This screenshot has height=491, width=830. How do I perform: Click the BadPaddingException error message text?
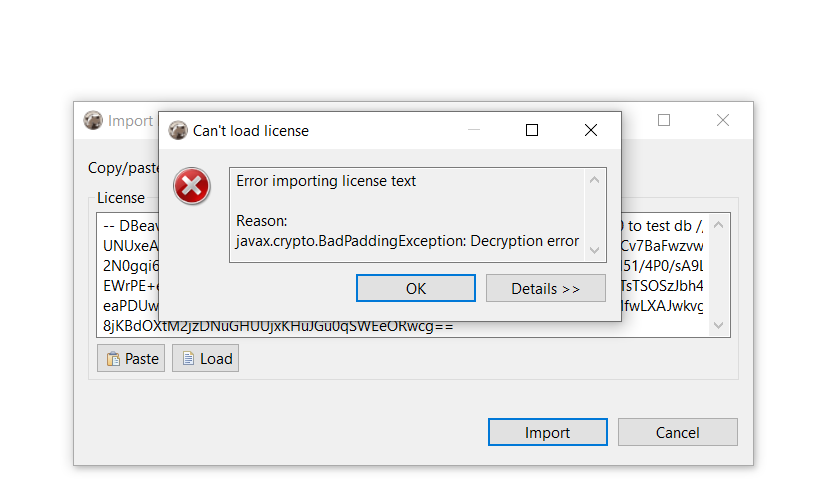click(407, 241)
